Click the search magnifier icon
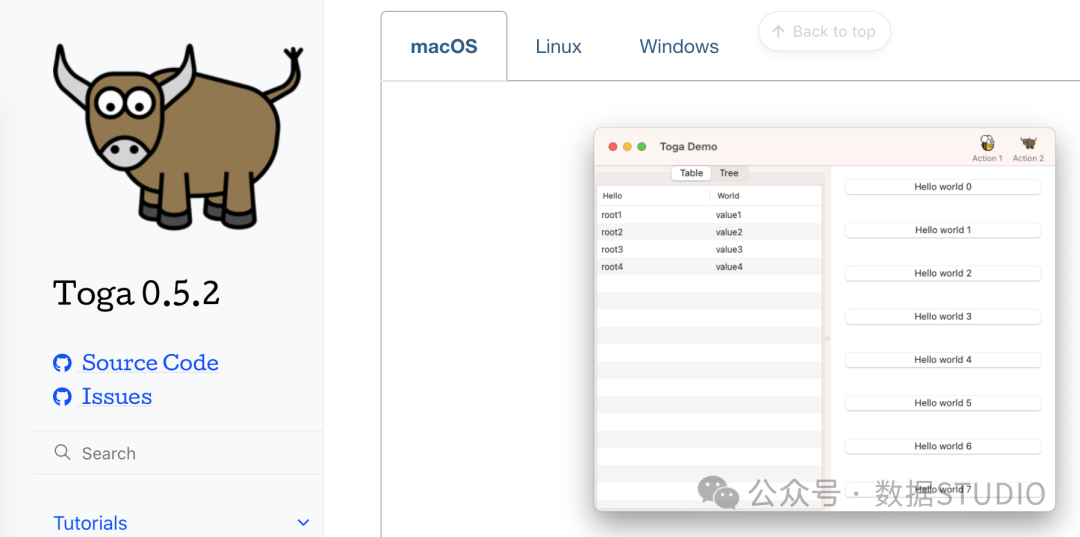This screenshot has width=1080, height=537. tap(63, 452)
